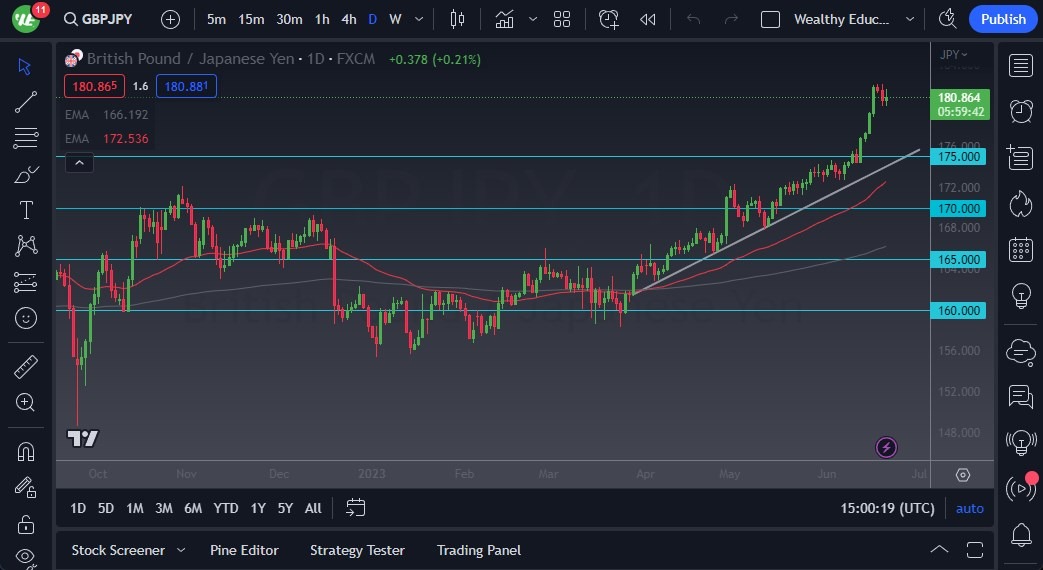This screenshot has width=1043, height=570.
Task: Switch to the Pine Editor tab
Action: [244, 550]
